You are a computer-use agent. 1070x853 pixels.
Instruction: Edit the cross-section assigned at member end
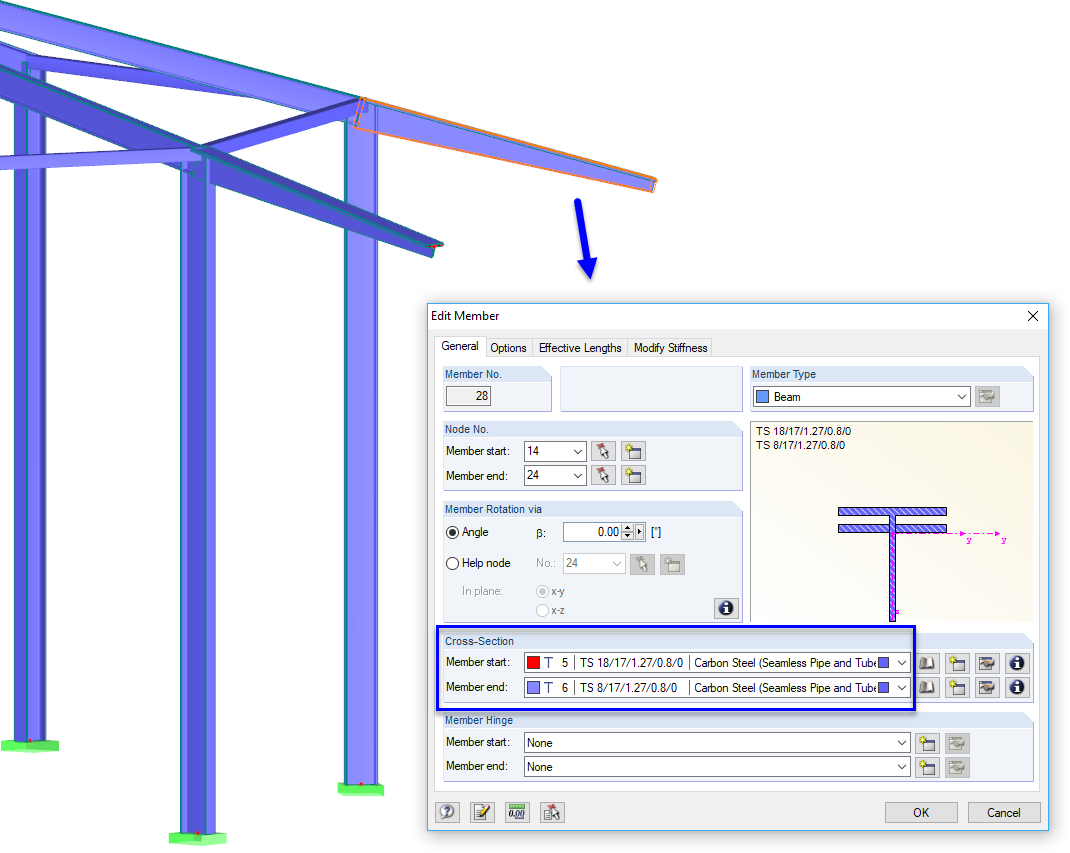987,687
